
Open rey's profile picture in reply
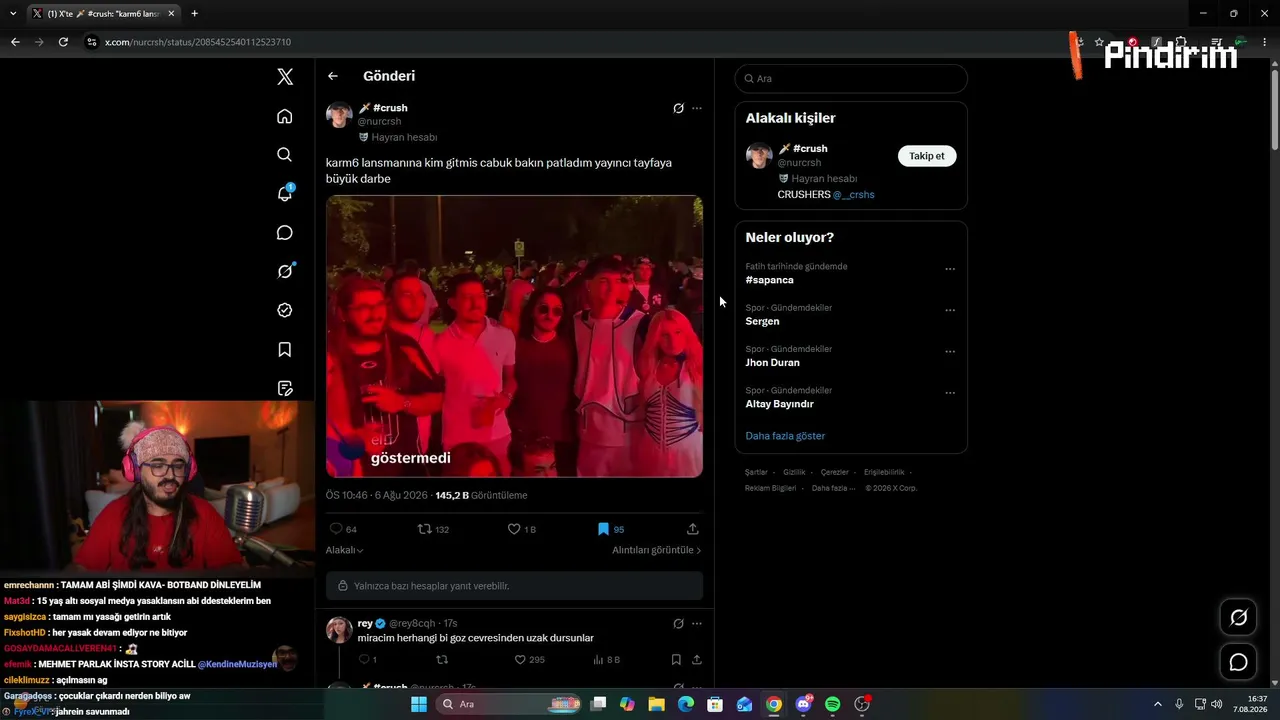pyautogui.click(x=339, y=630)
